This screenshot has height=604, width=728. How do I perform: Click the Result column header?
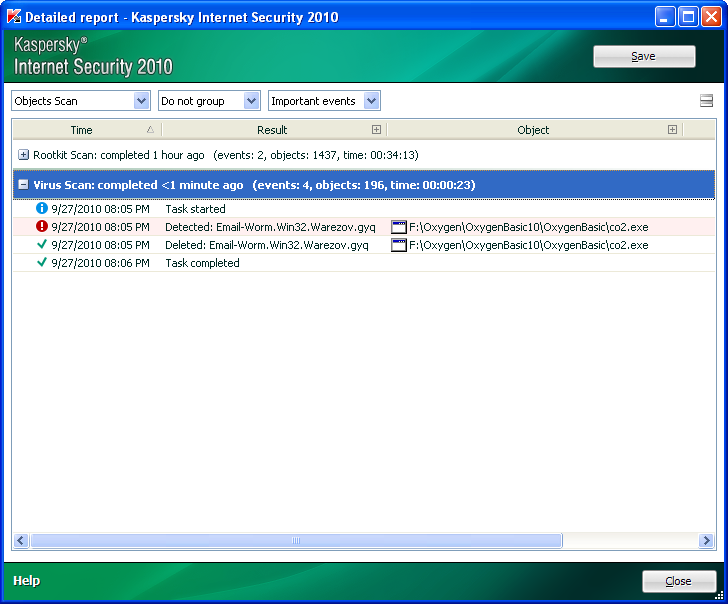point(274,130)
